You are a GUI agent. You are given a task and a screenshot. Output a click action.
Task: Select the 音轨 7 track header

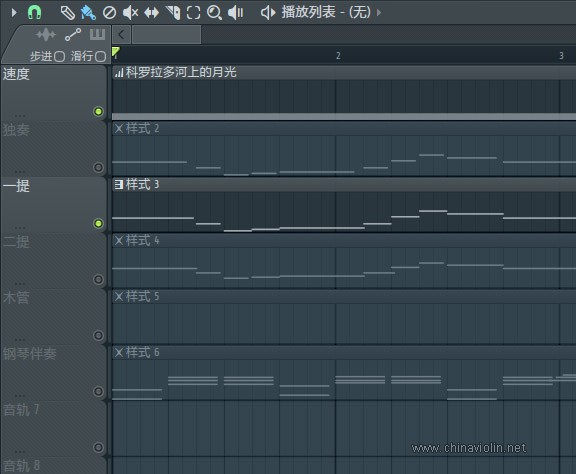point(54,430)
